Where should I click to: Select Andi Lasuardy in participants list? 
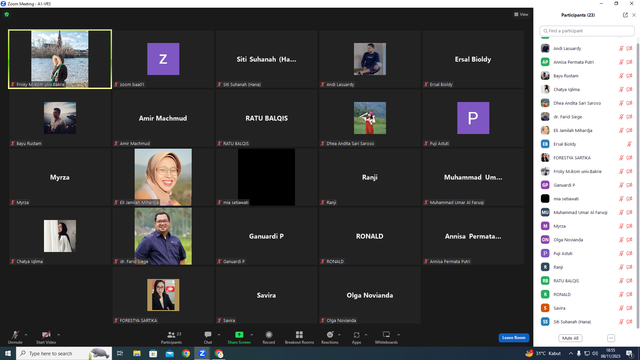click(587, 49)
